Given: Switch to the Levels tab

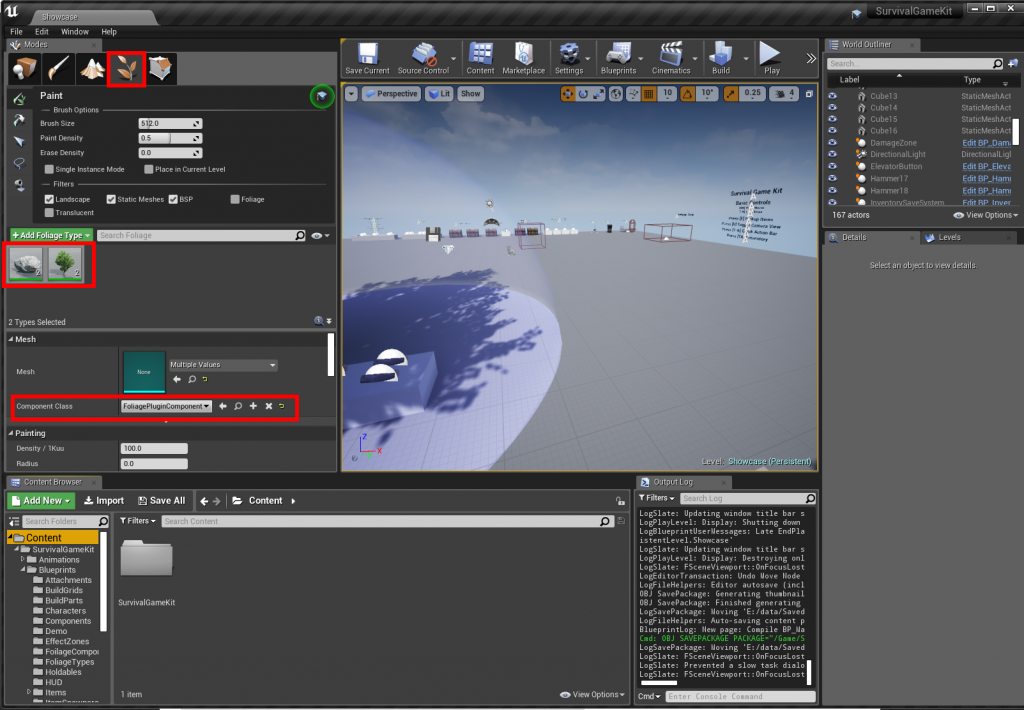Looking at the screenshot, I should [949, 238].
